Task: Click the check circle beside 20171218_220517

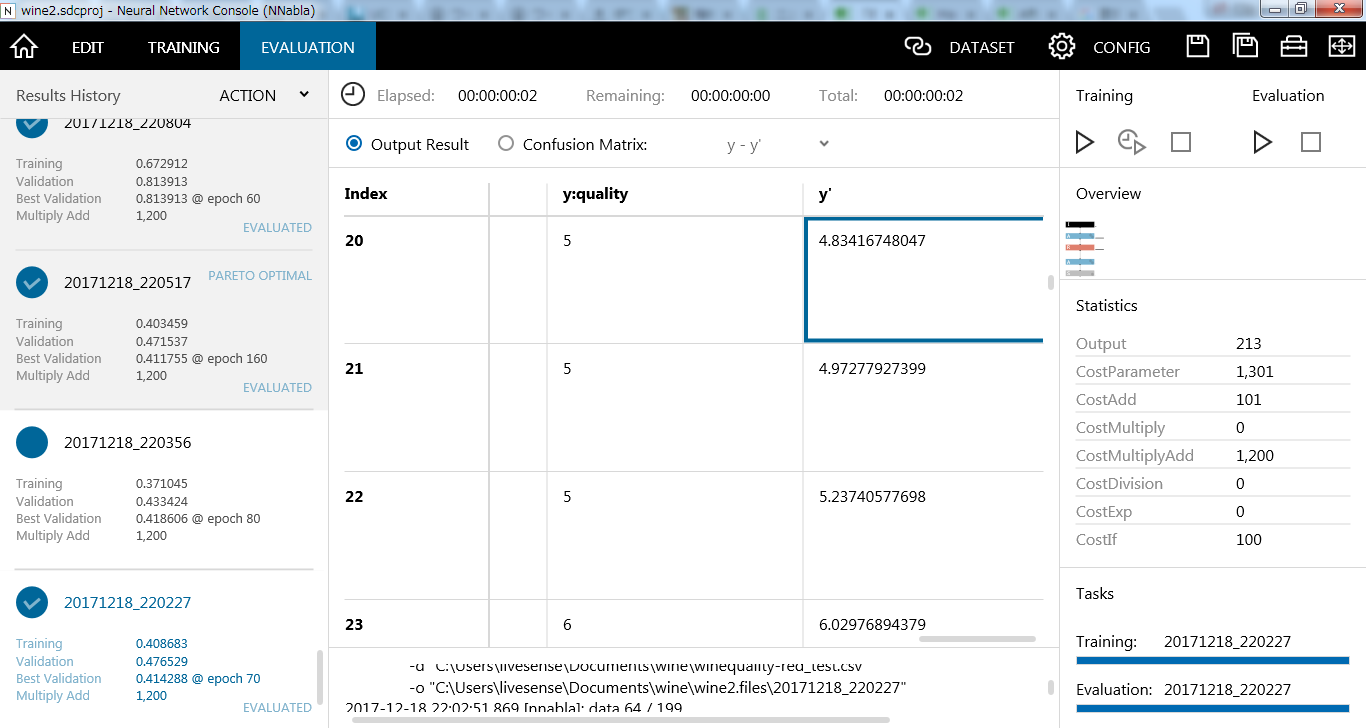Action: pyautogui.click(x=32, y=283)
